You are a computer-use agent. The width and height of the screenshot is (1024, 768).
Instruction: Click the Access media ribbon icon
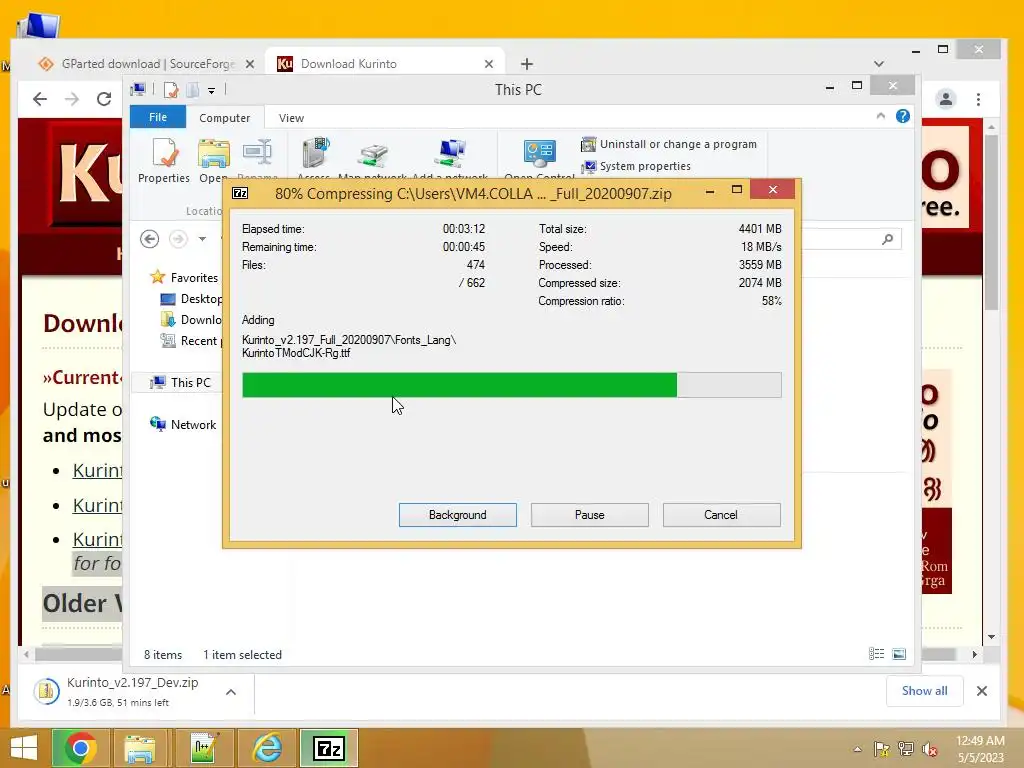[313, 159]
